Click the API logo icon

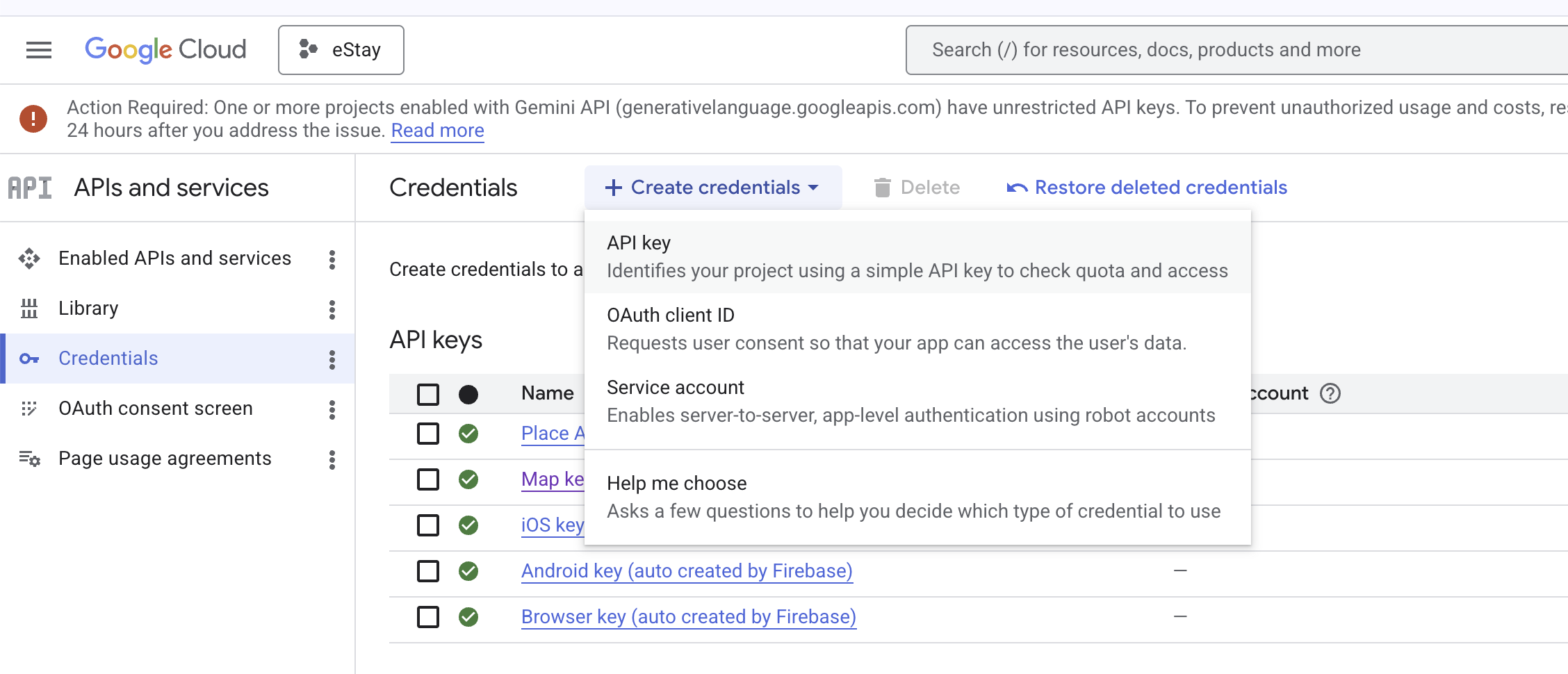(30, 188)
